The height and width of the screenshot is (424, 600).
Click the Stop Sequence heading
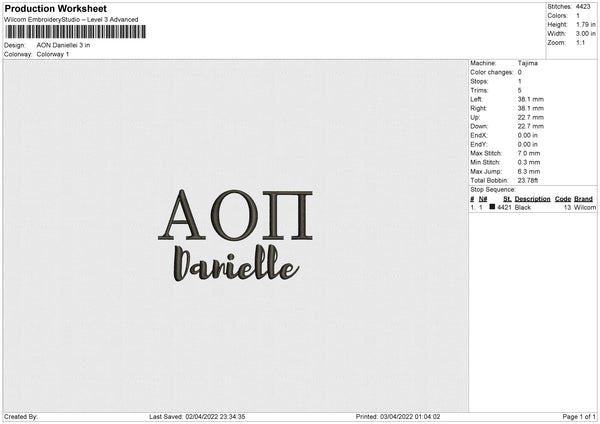[493, 190]
